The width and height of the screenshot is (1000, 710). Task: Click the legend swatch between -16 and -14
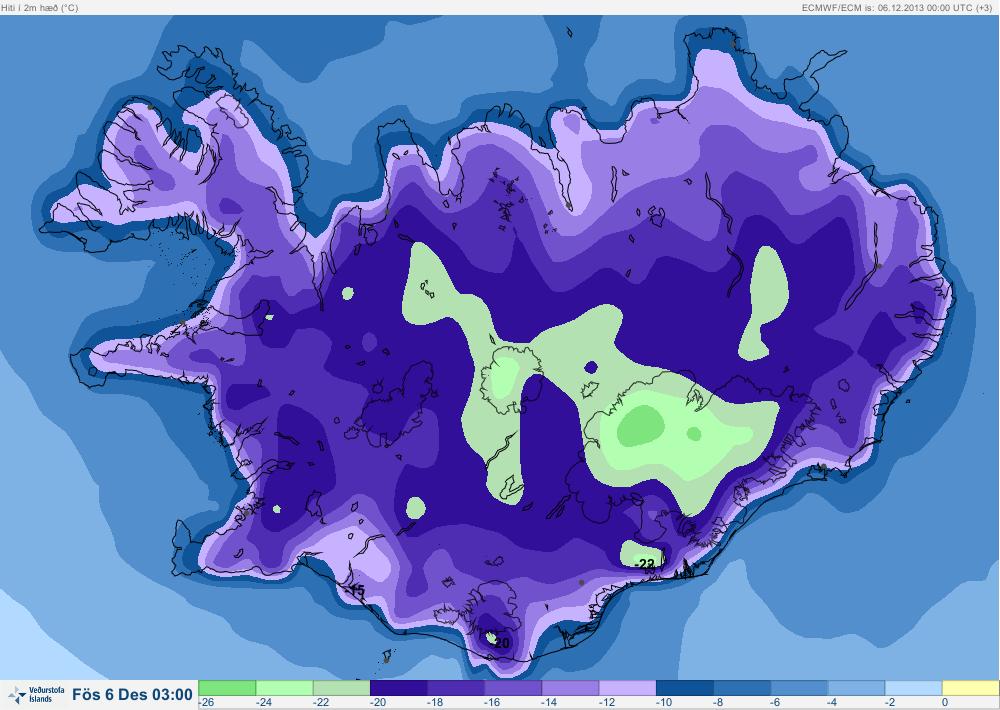click(x=513, y=688)
